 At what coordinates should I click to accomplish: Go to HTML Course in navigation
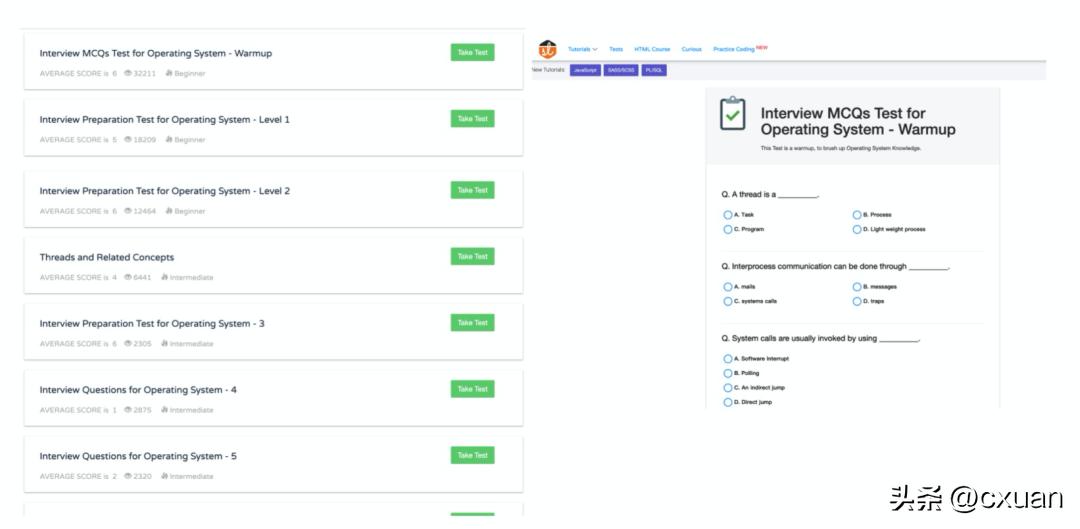tap(652, 49)
